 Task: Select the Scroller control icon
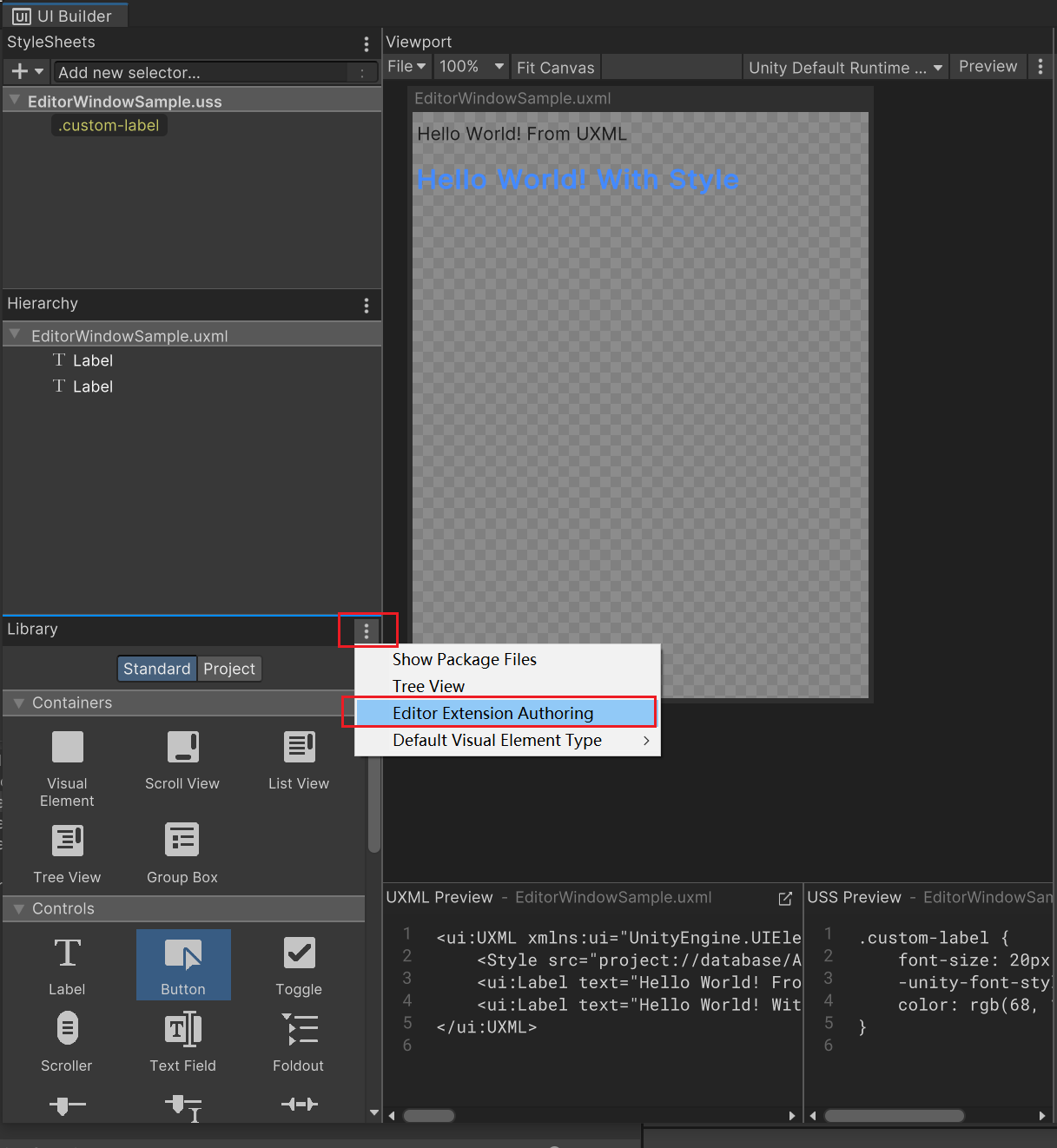point(67,1030)
